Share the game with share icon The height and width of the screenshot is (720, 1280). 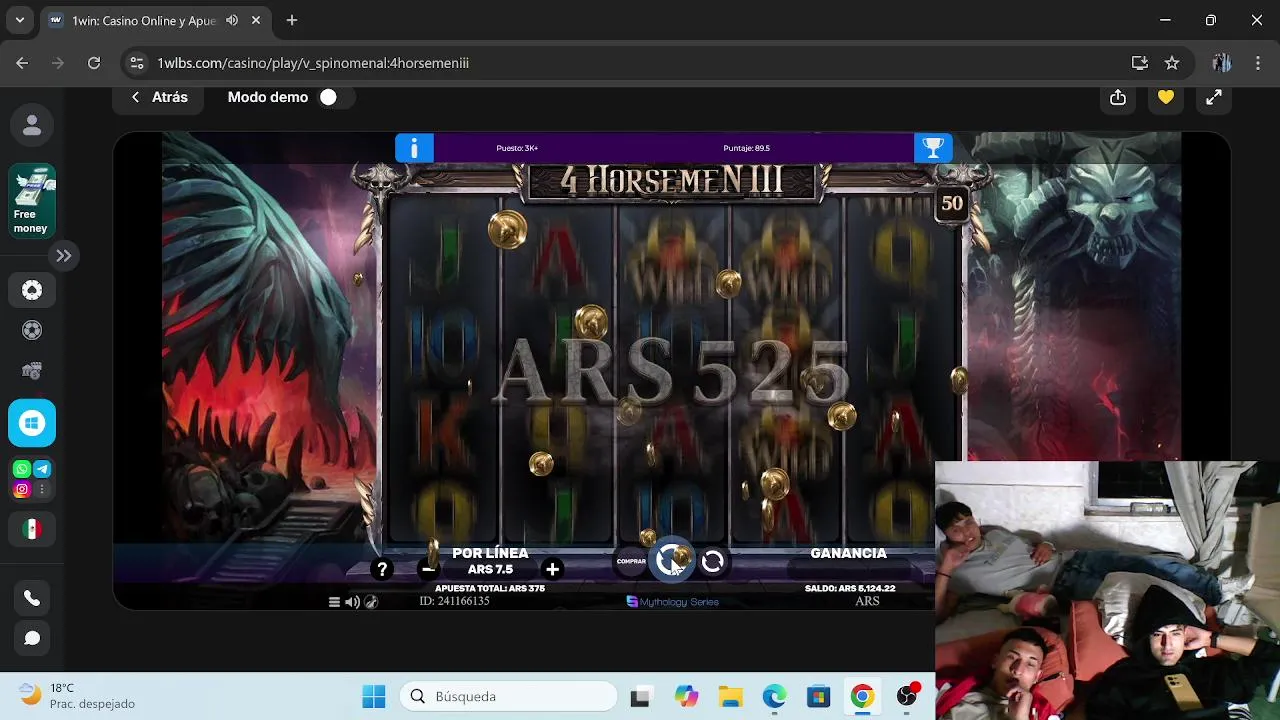[1118, 97]
